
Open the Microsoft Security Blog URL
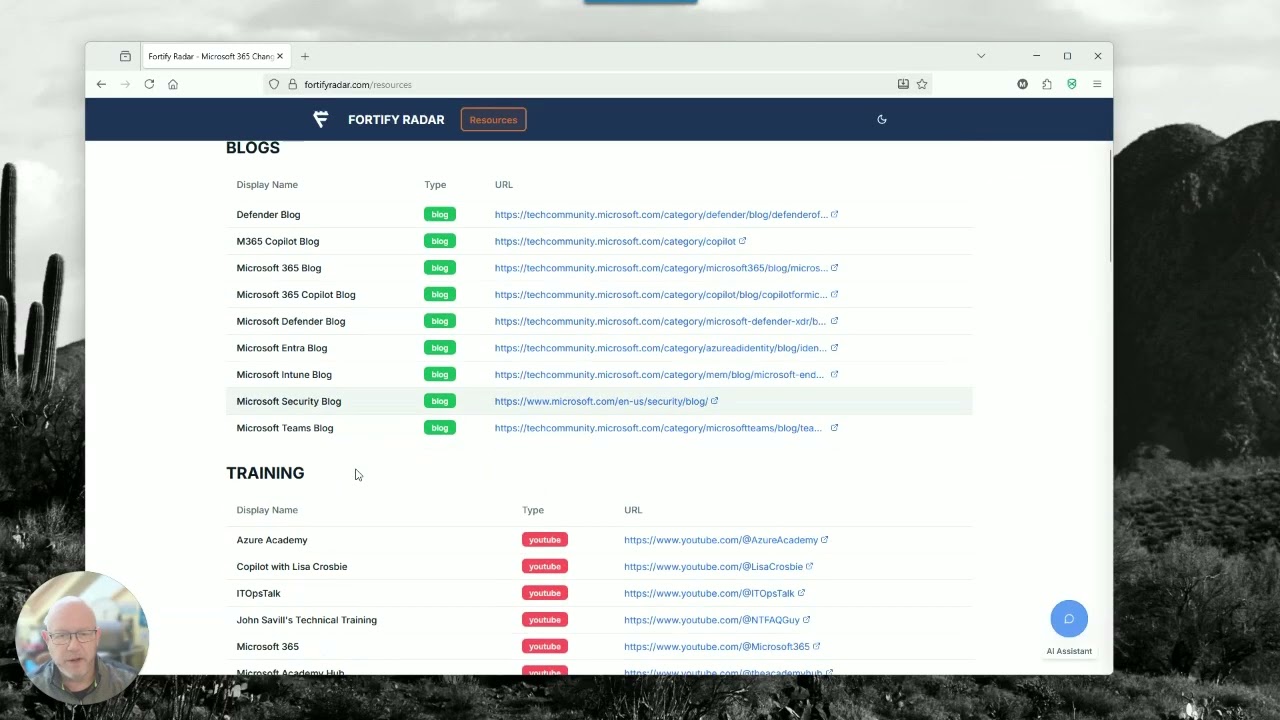pyautogui.click(x=606, y=401)
